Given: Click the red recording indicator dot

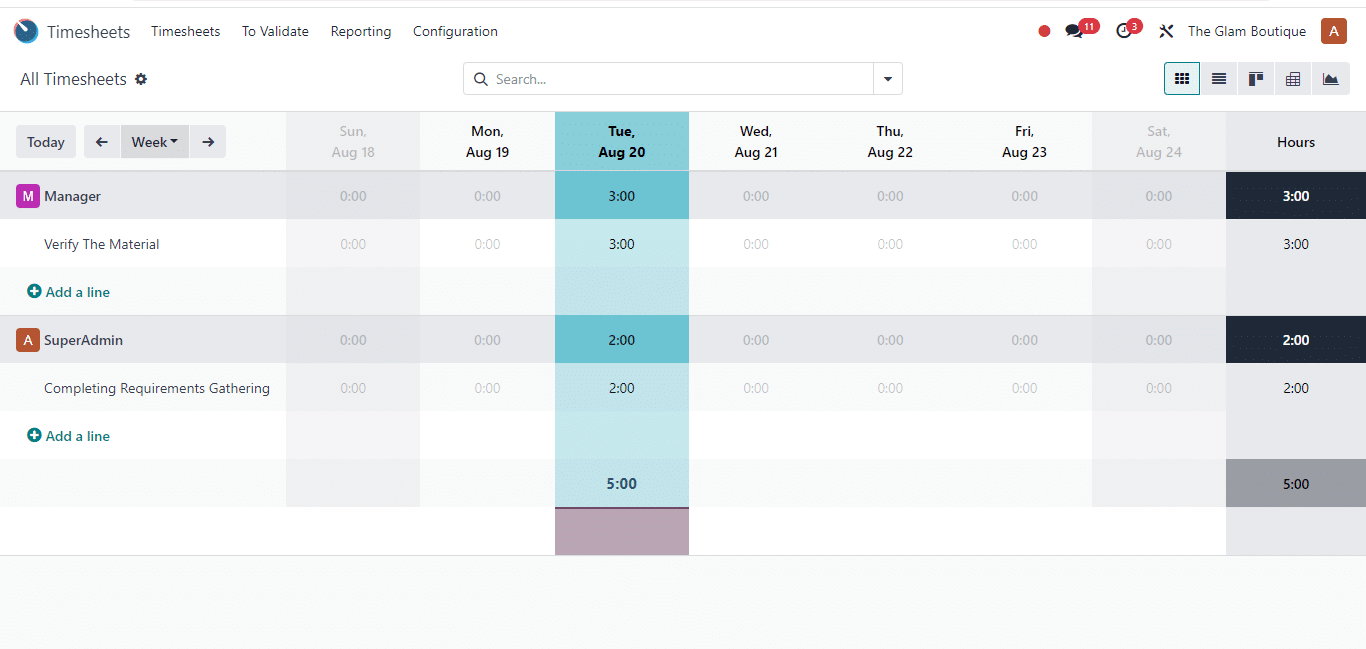Looking at the screenshot, I should [x=1044, y=31].
